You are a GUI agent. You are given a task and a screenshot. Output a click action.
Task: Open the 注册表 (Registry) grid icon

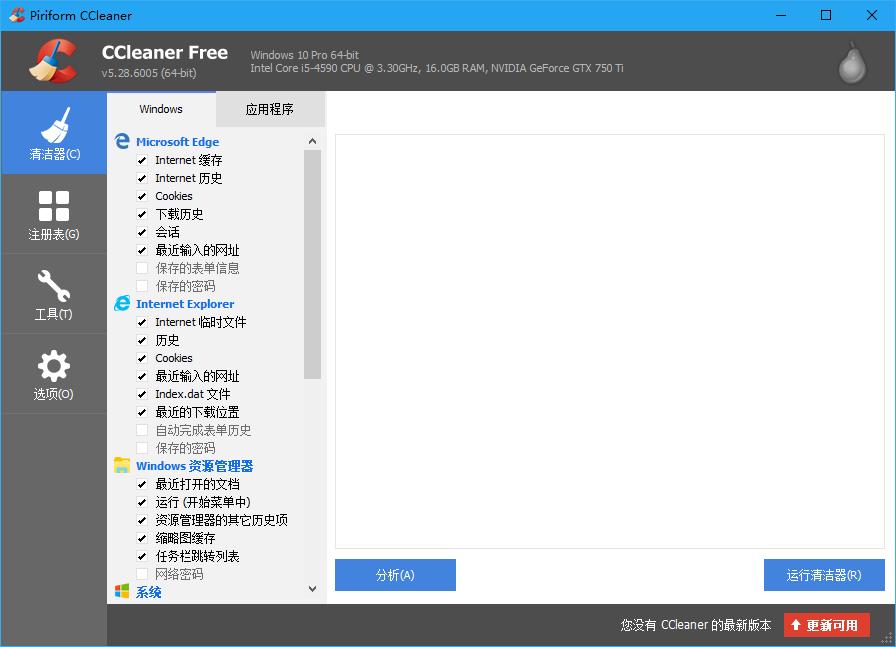(54, 207)
